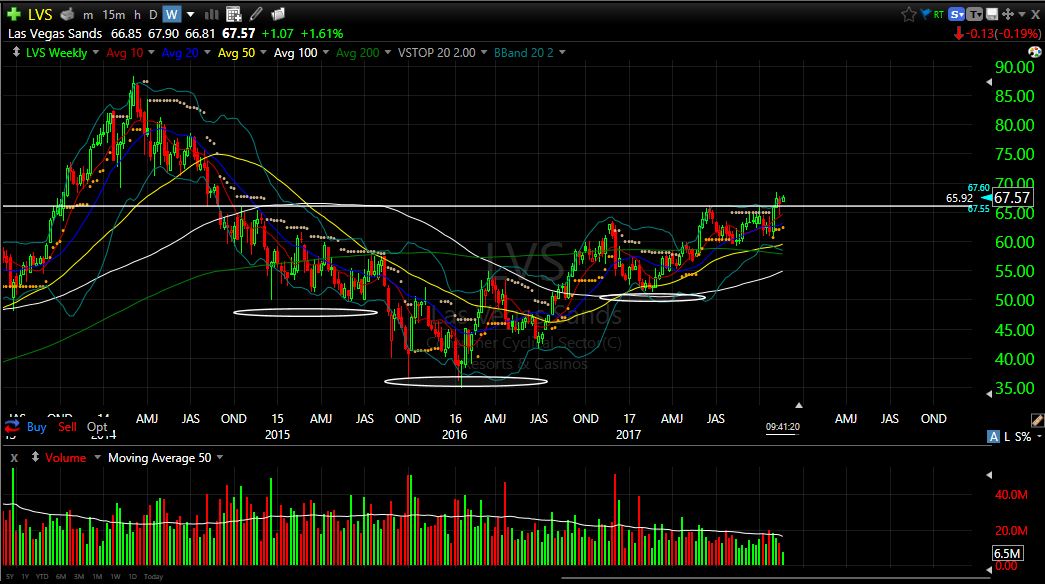The image size is (1045, 584).
Task: Toggle the 'L' log scale button
Action: click(1006, 437)
